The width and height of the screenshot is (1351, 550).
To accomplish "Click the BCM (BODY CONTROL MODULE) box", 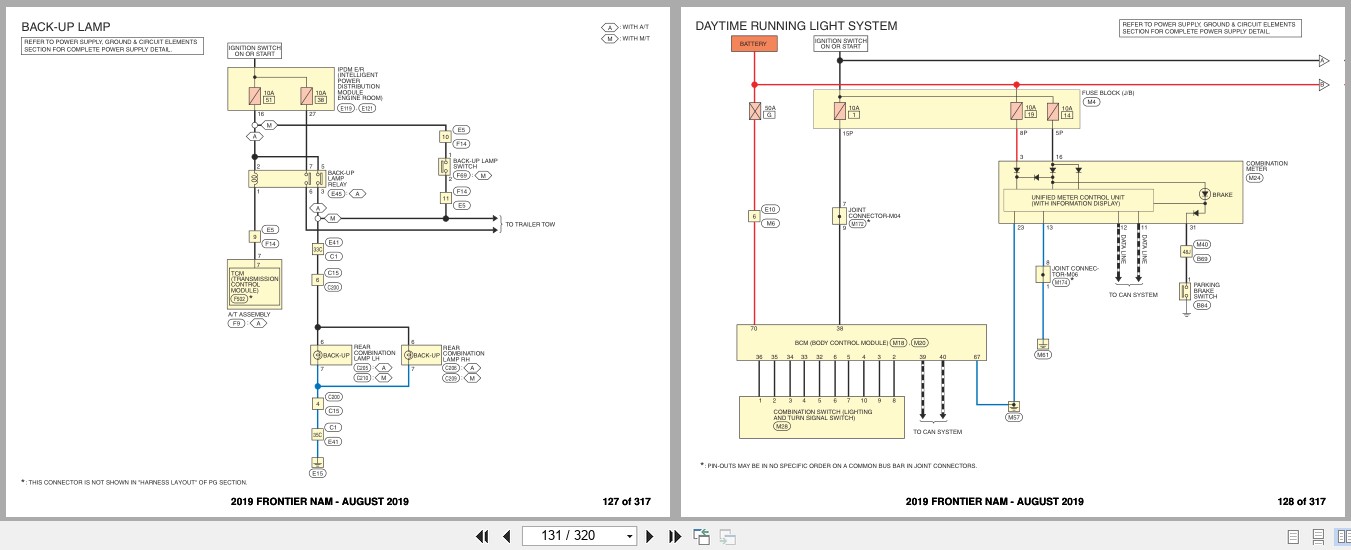I will (x=862, y=342).
